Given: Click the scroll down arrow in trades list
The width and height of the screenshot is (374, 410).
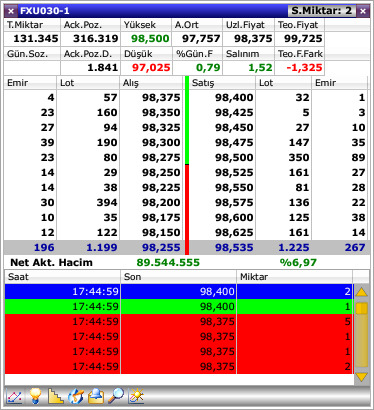Looking at the screenshot, I should pyautogui.click(x=361, y=377).
